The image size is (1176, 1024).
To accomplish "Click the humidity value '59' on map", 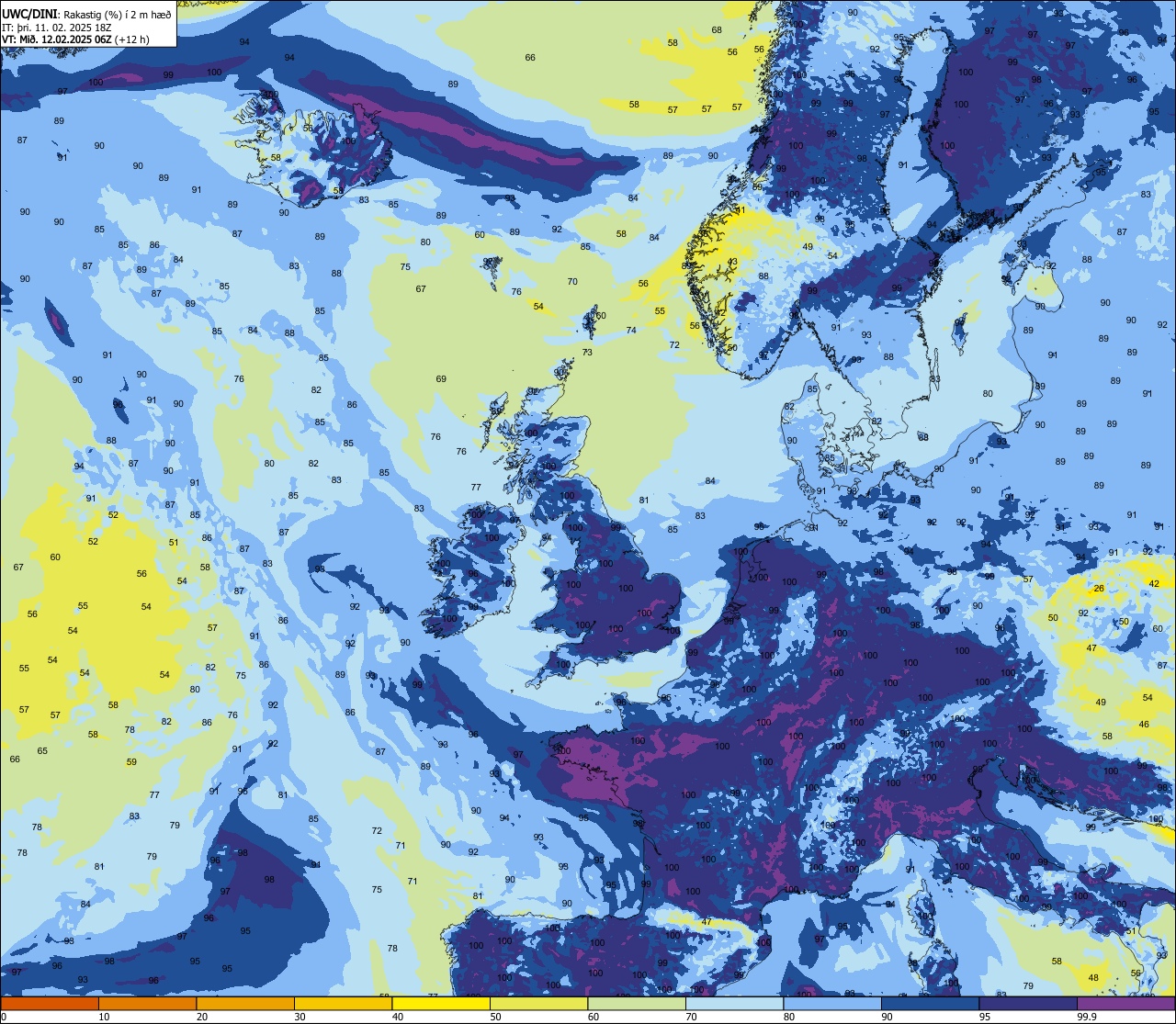I will (131, 761).
